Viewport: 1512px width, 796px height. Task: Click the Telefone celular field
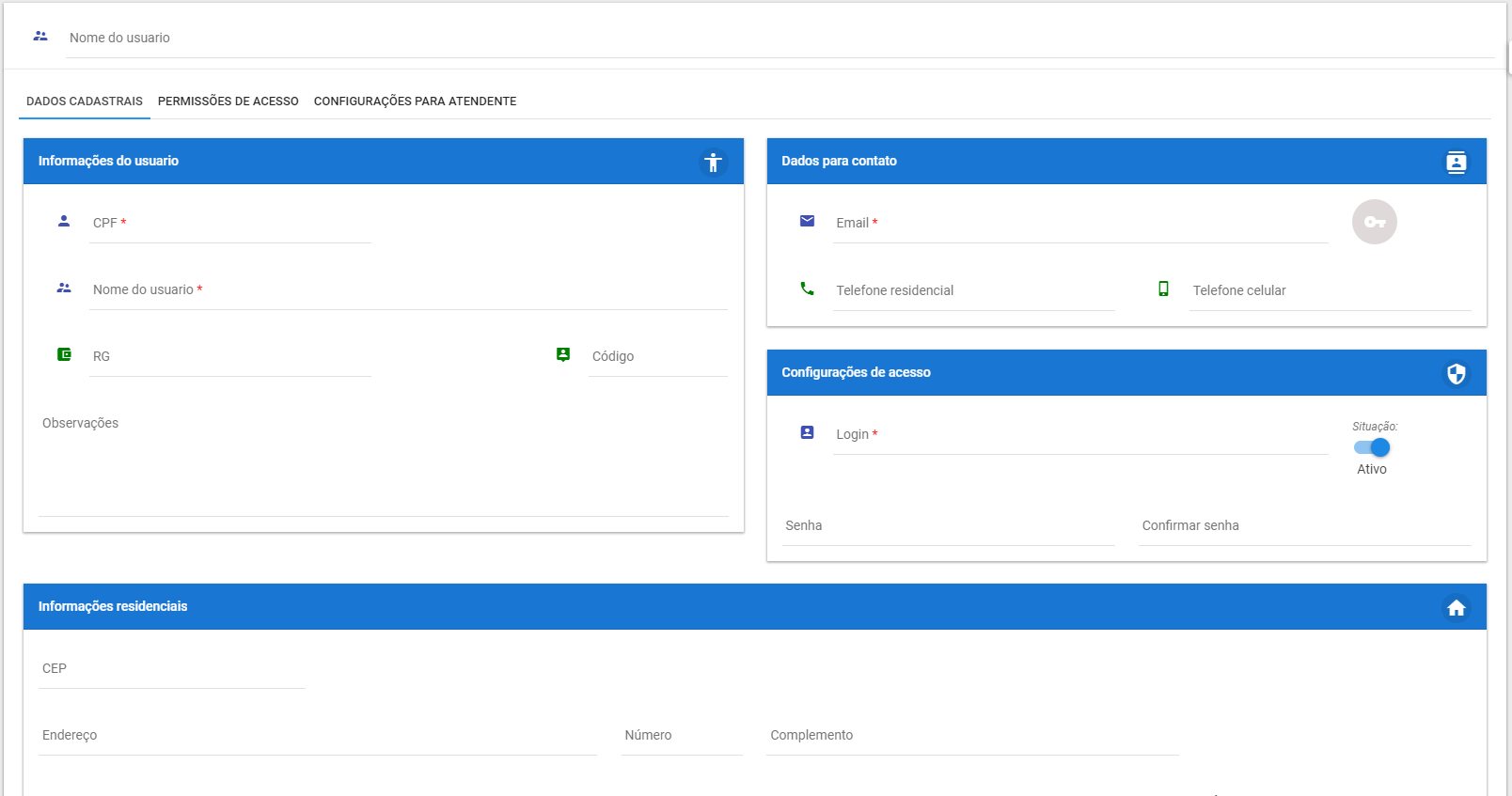click(1331, 291)
